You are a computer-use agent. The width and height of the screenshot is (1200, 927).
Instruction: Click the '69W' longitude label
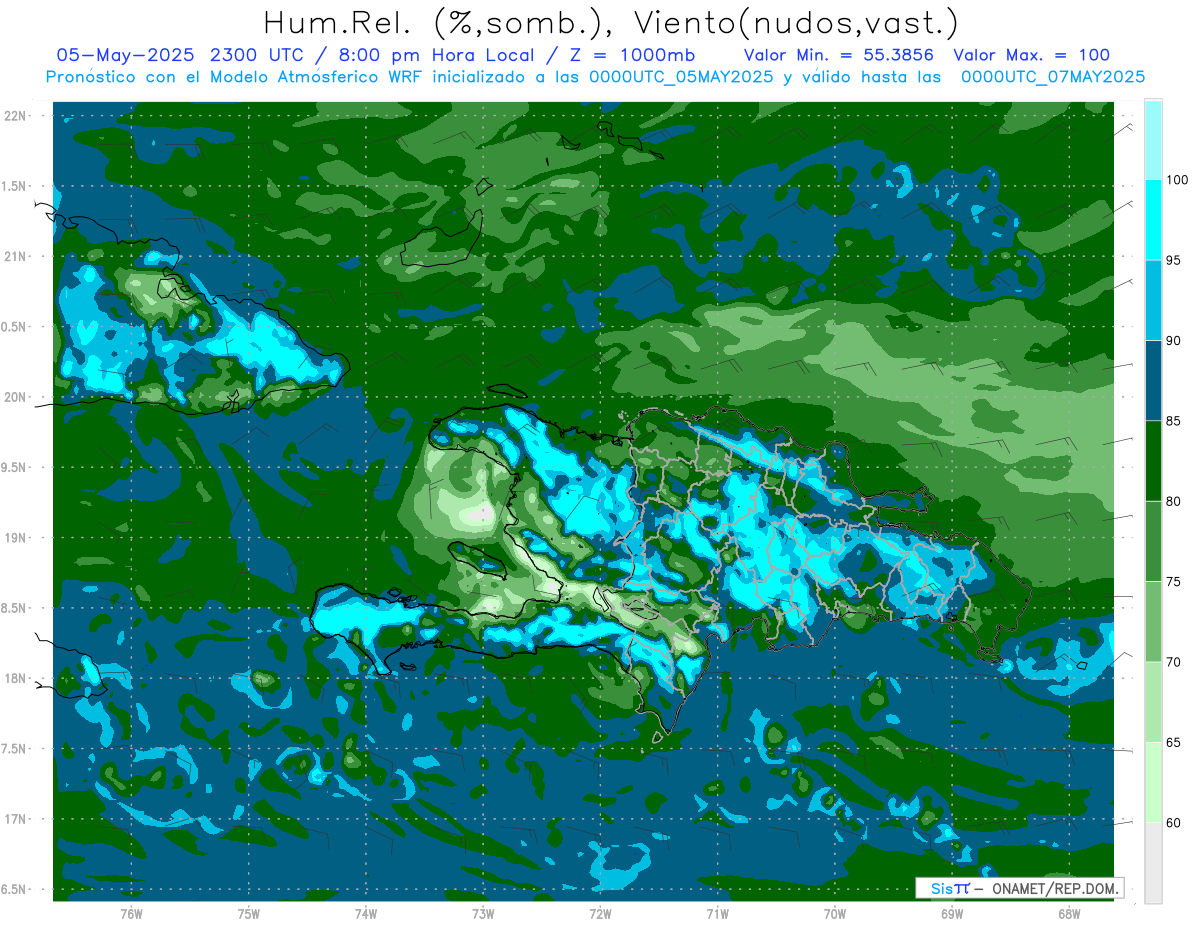coord(952,913)
